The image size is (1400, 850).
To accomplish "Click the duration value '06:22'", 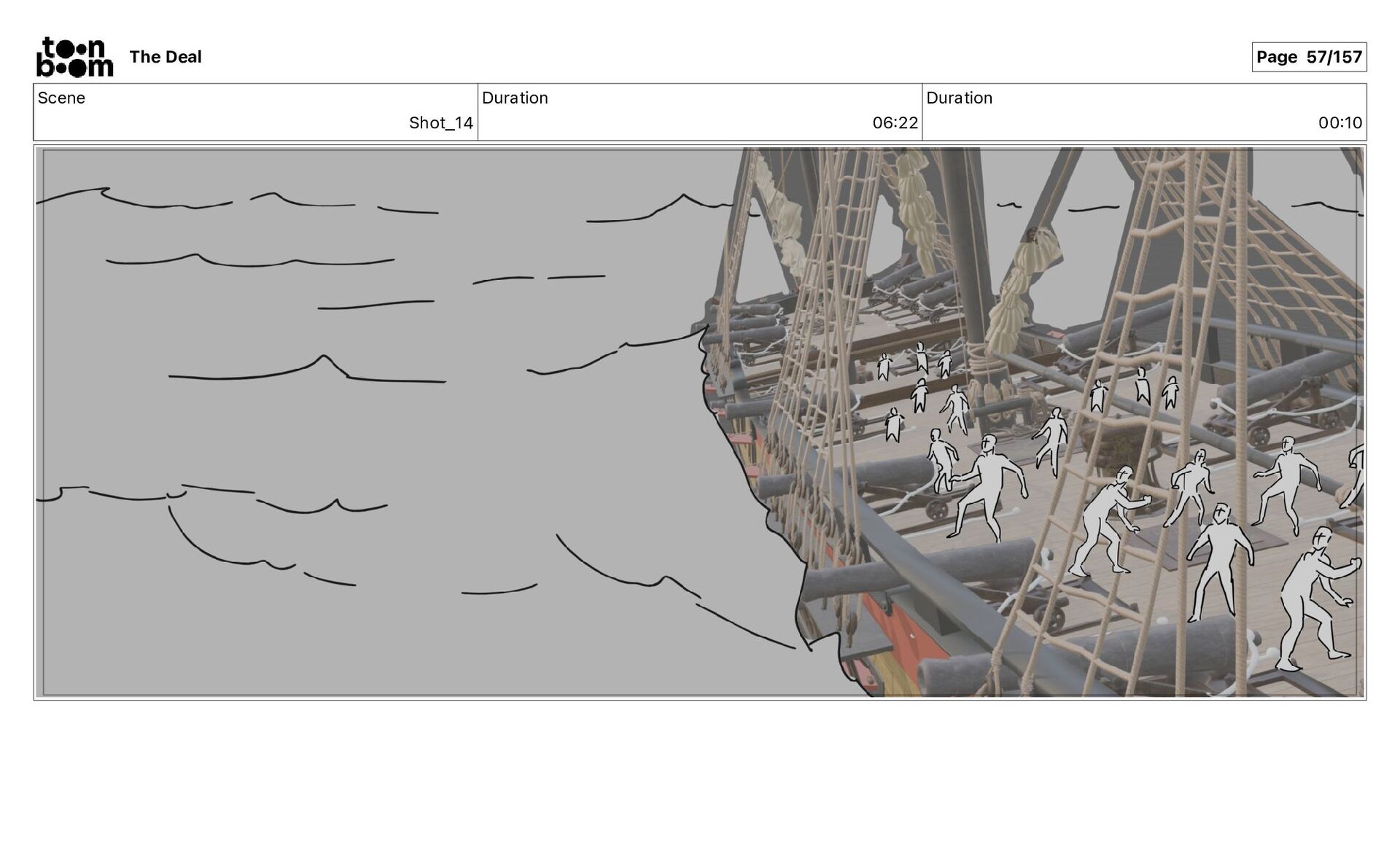I will click(x=895, y=122).
